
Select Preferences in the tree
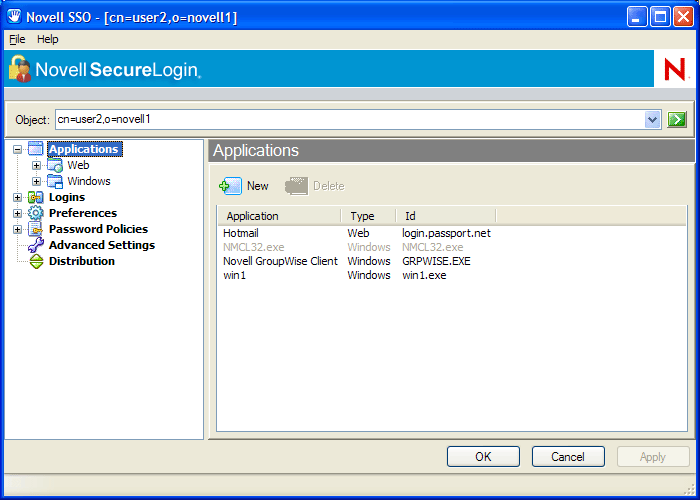pos(83,213)
